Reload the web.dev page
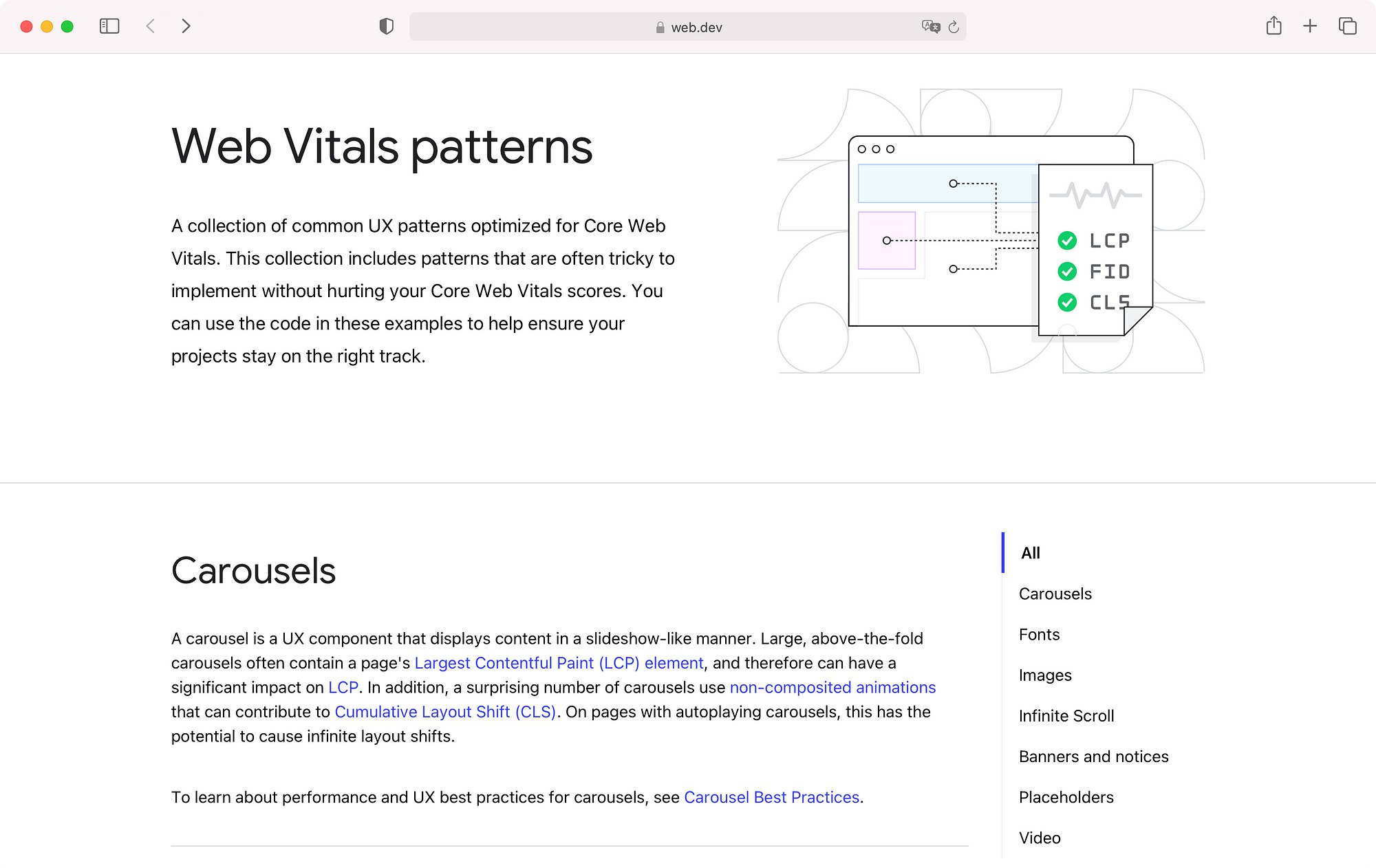The height and width of the screenshot is (868, 1376). (954, 27)
